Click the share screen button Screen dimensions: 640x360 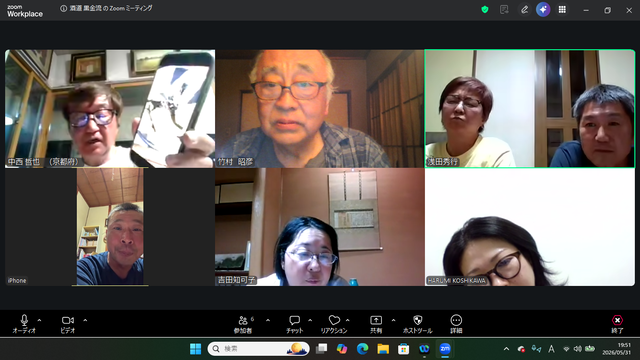[x=376, y=324]
